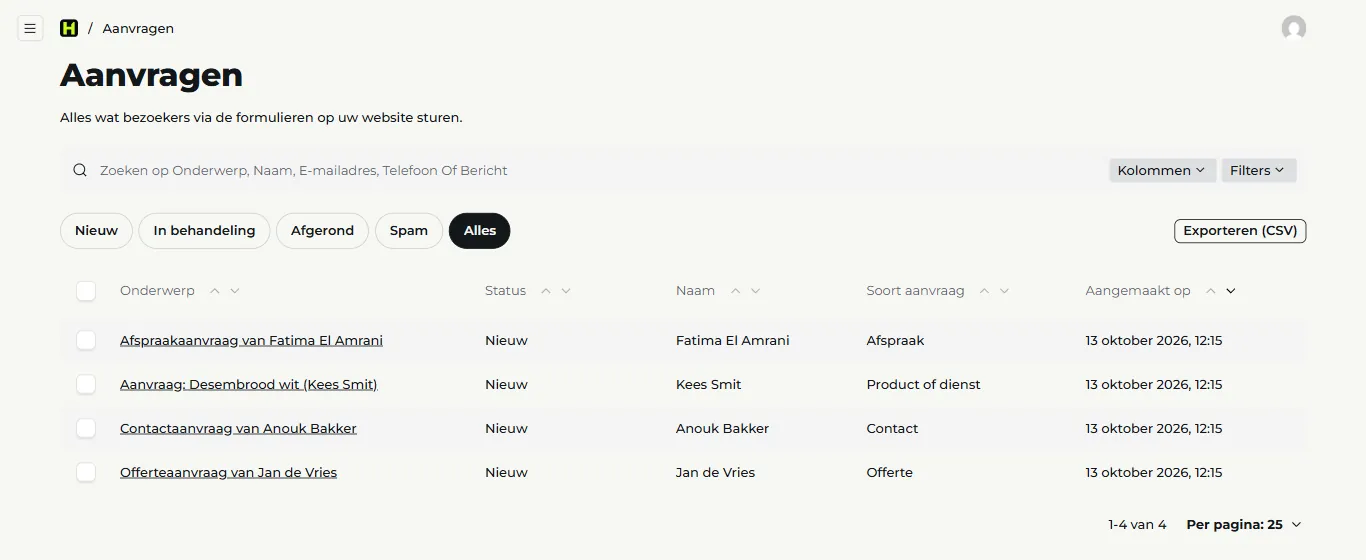This screenshot has height=560, width=1366.
Task: Go to the green H home logo
Action: point(69,28)
